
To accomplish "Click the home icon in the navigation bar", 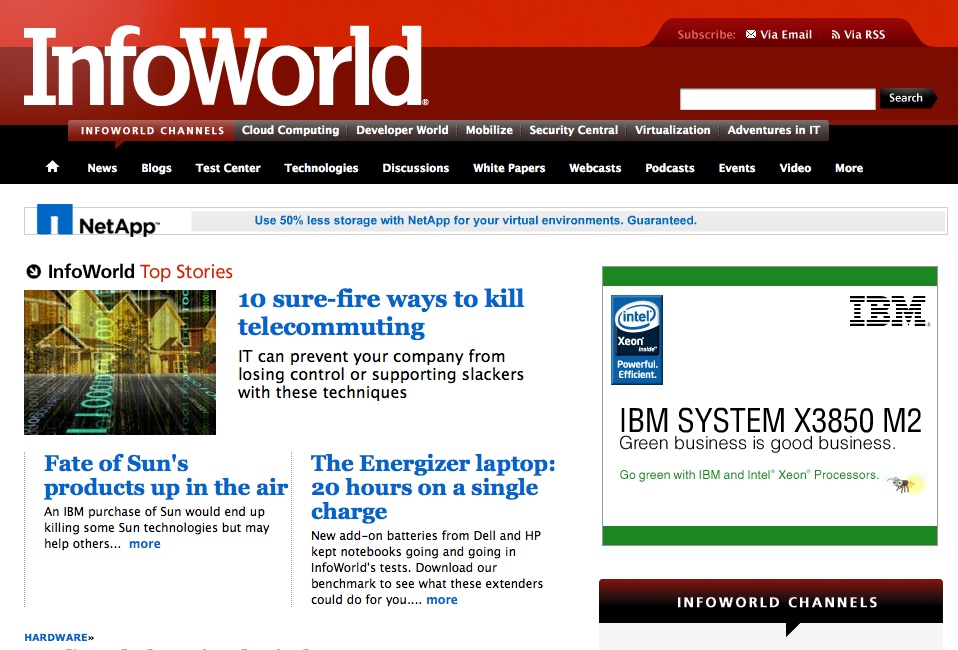I will pyautogui.click(x=51, y=167).
